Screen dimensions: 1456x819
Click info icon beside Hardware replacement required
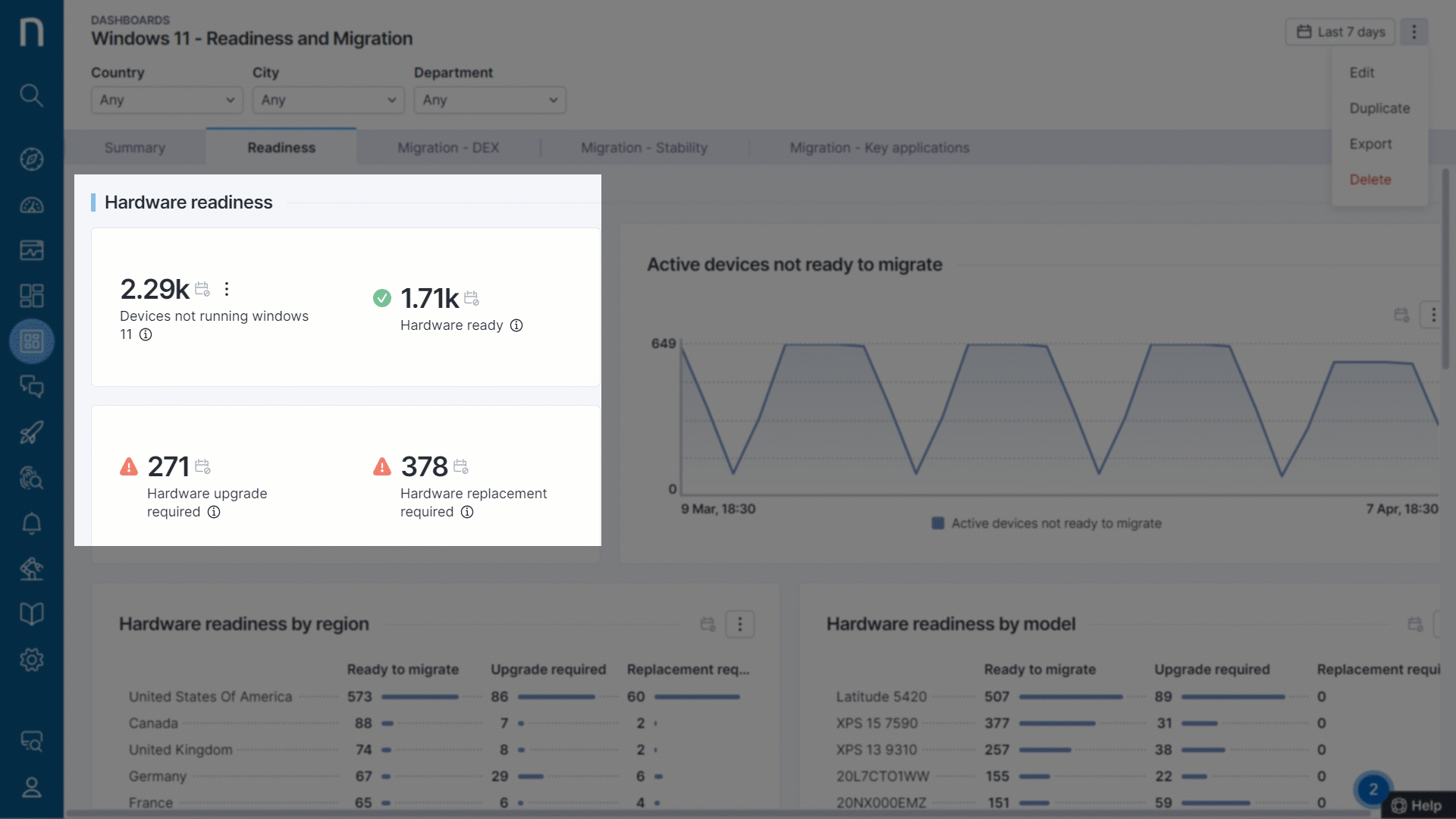coord(467,512)
